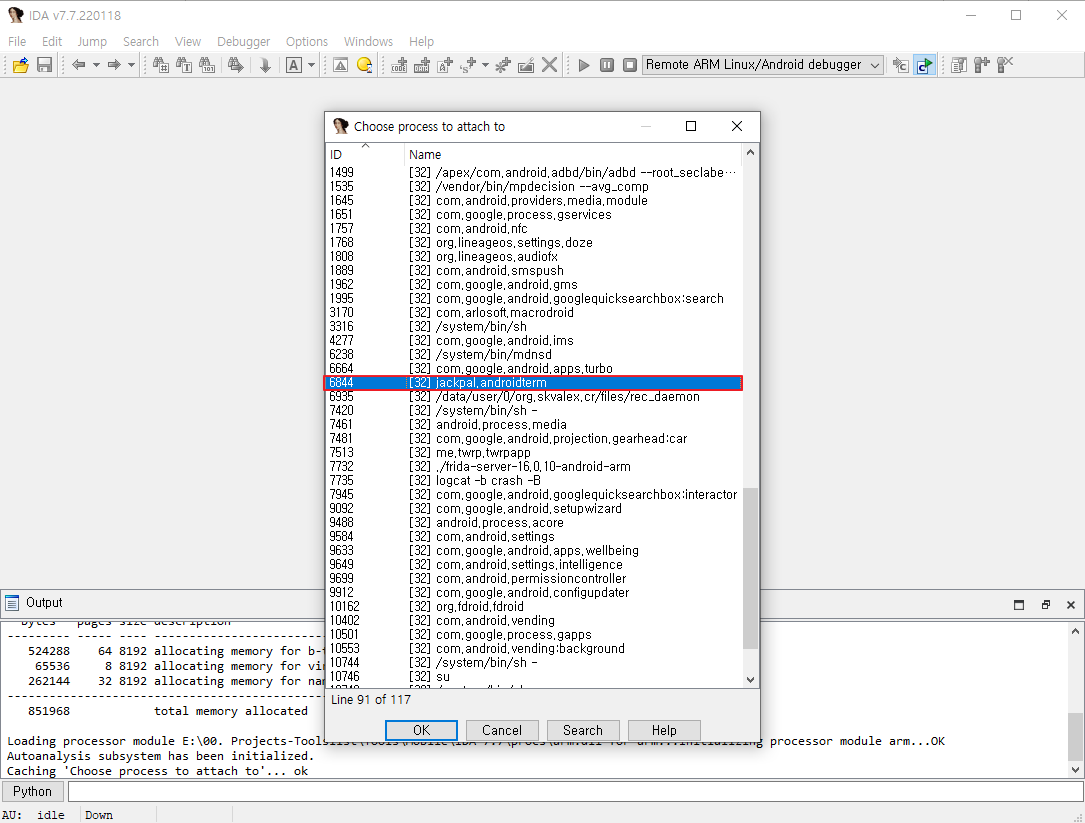Jump forward with the right arrow icon
This screenshot has width=1085, height=823.
(114, 65)
